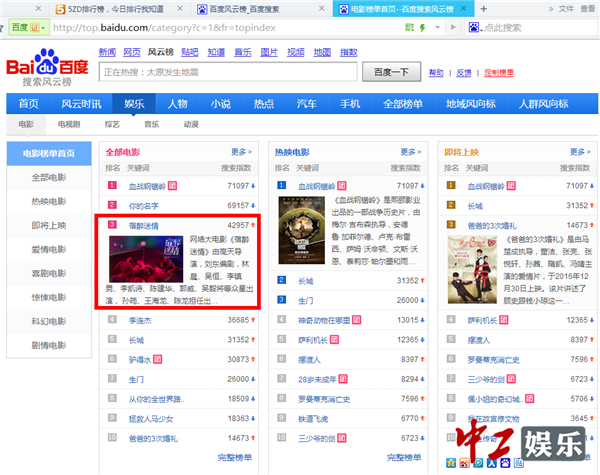Click the rank 3 badge for 宿醉迷情
Viewport: 600px width, 475px height.
[113, 225]
